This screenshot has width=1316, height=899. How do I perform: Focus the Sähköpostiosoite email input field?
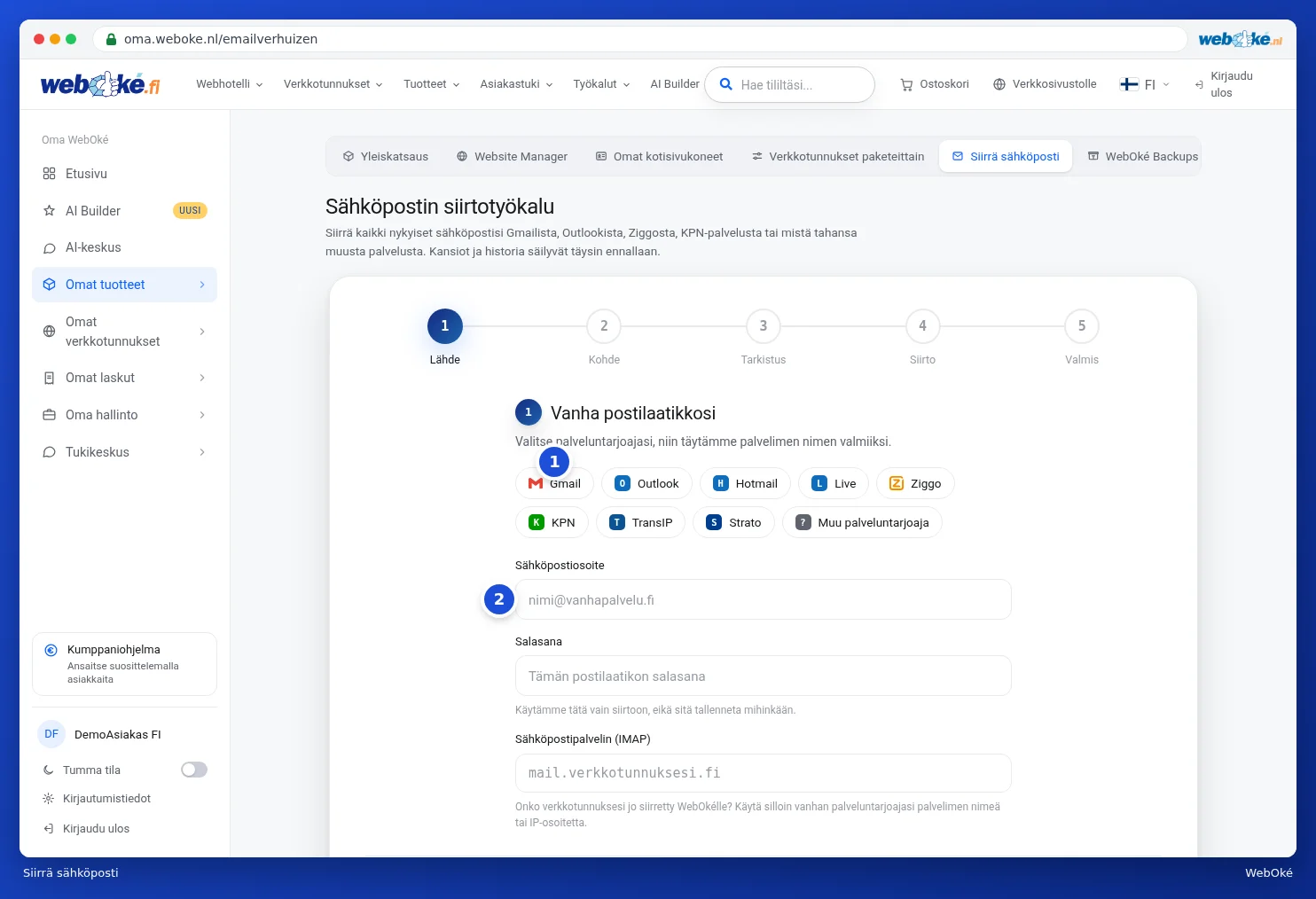click(764, 599)
